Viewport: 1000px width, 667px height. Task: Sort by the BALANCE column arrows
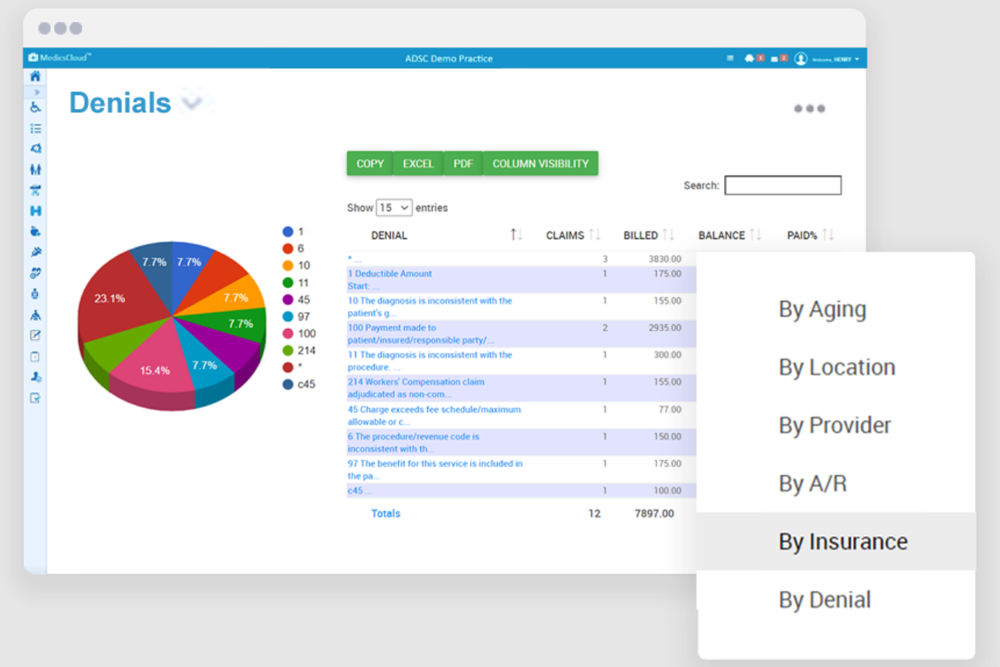pyautogui.click(x=755, y=235)
